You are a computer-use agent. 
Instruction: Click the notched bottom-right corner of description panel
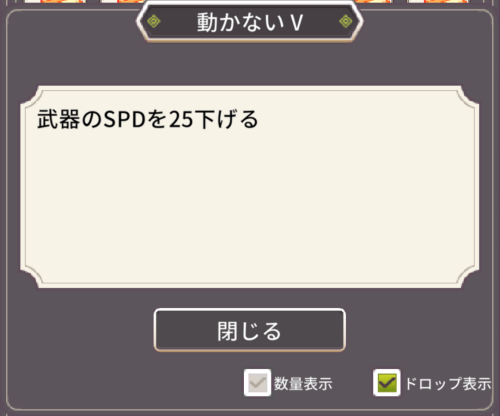pyautogui.click(x=469, y=278)
